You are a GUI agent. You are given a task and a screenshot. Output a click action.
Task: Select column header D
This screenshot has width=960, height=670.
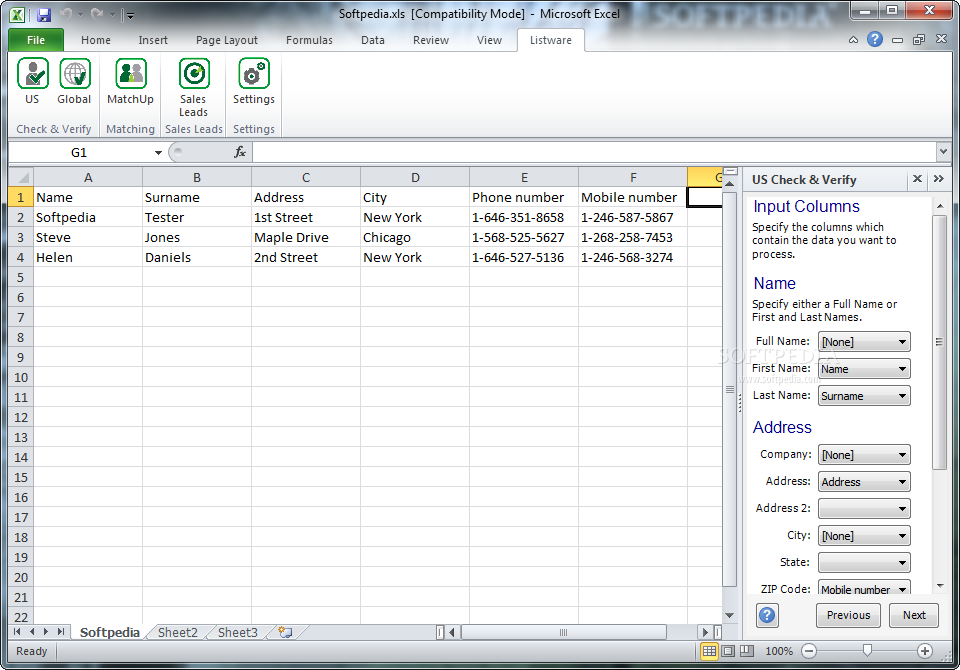click(x=415, y=178)
